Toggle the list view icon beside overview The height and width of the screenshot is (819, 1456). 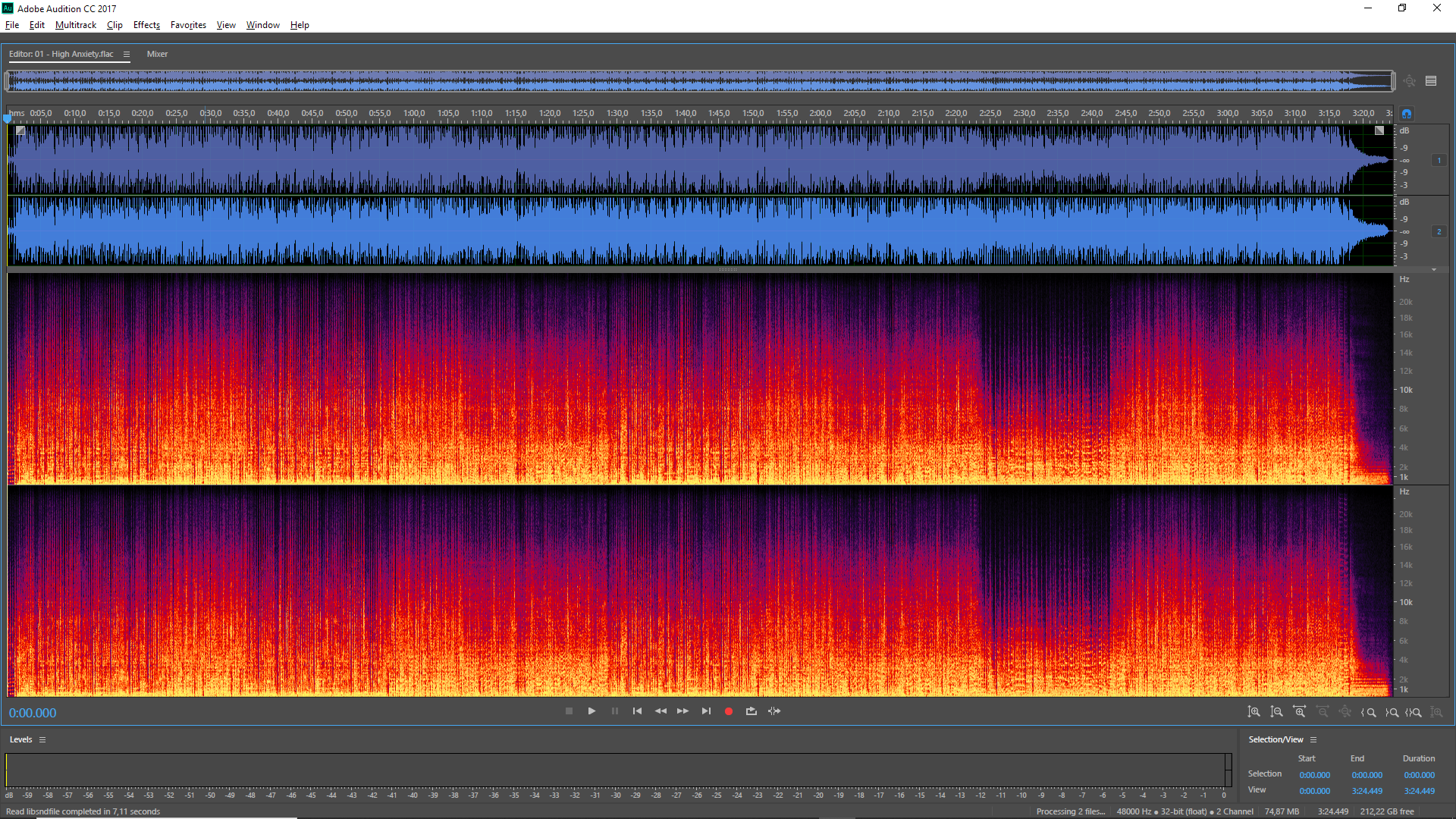1431,81
